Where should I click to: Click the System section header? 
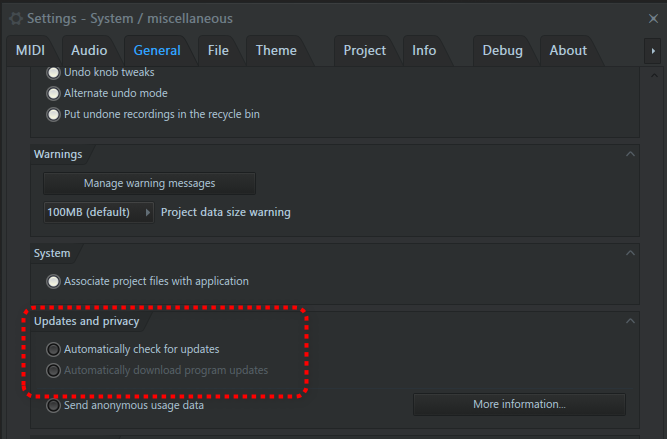(x=52, y=253)
